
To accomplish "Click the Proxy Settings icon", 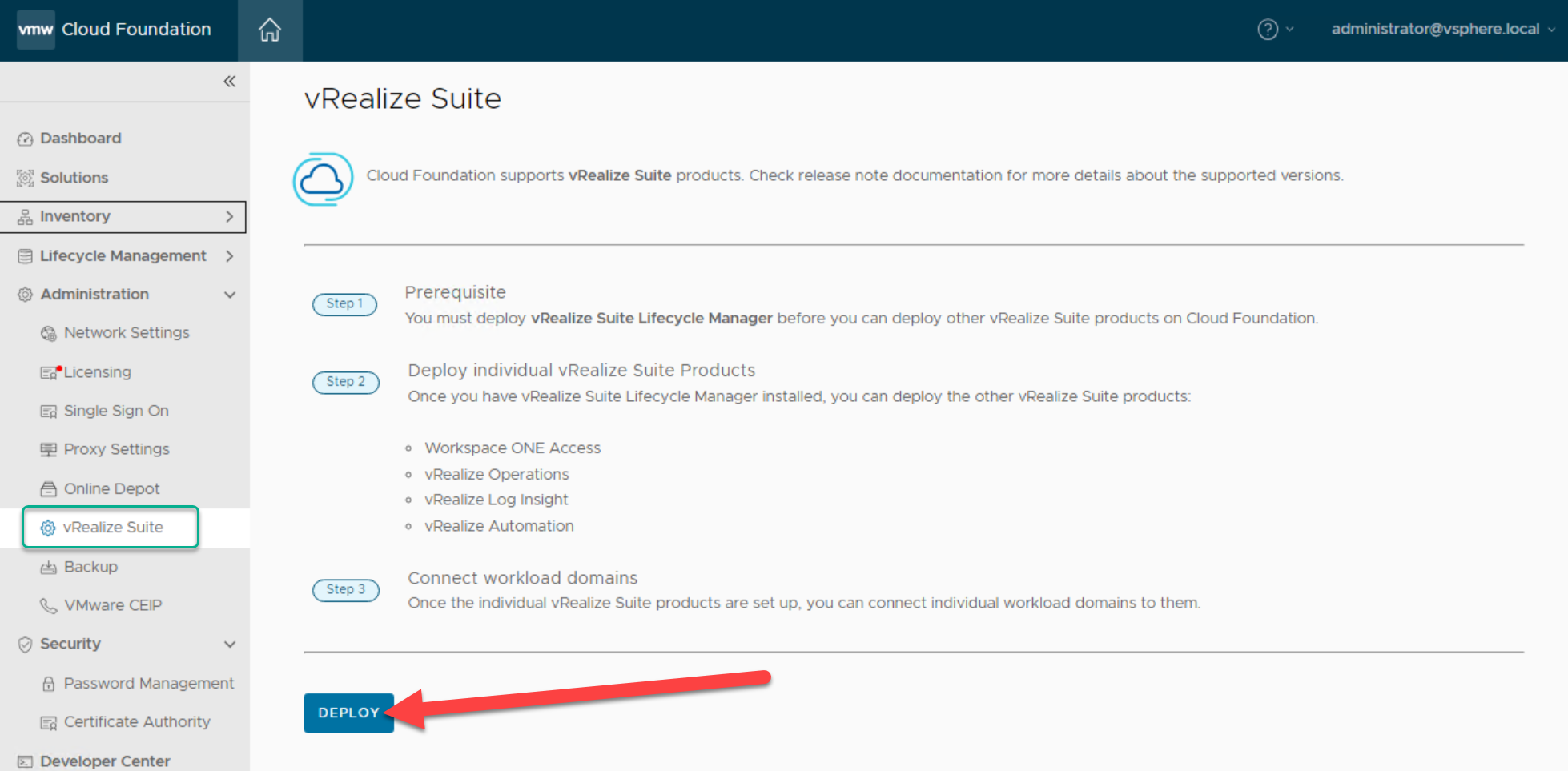I will click(49, 449).
